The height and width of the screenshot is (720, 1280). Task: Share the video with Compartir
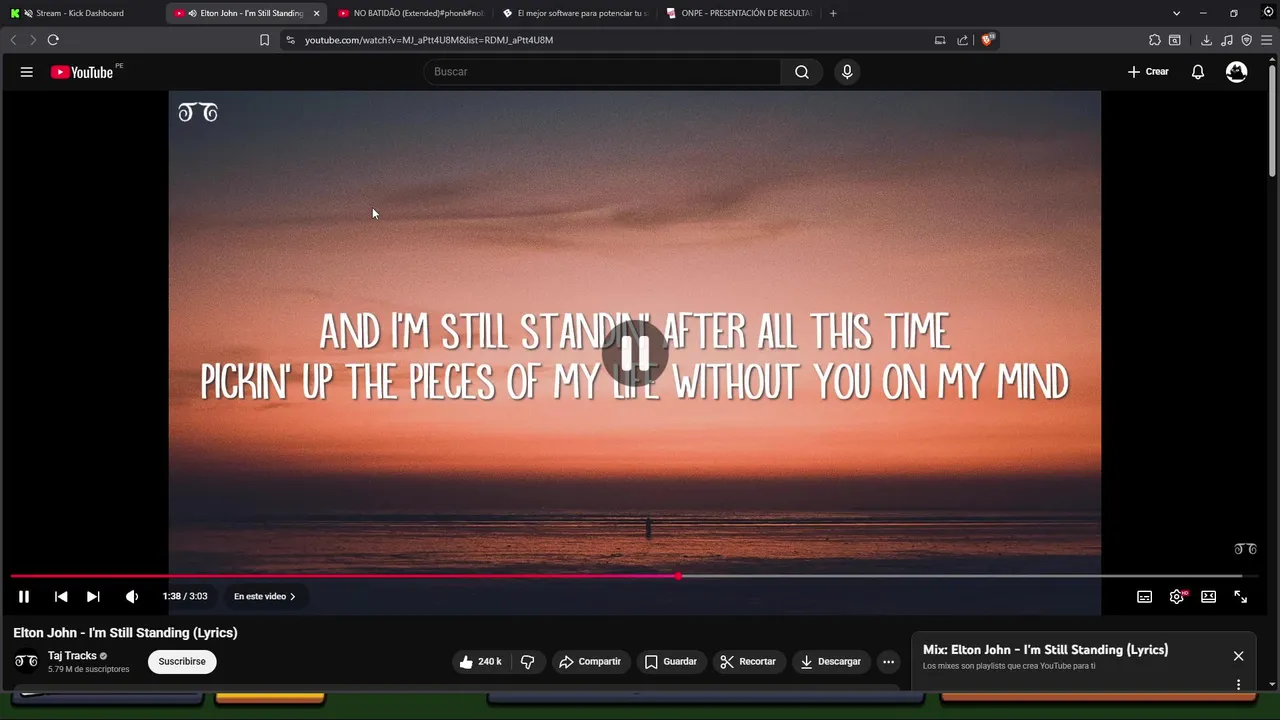590,662
